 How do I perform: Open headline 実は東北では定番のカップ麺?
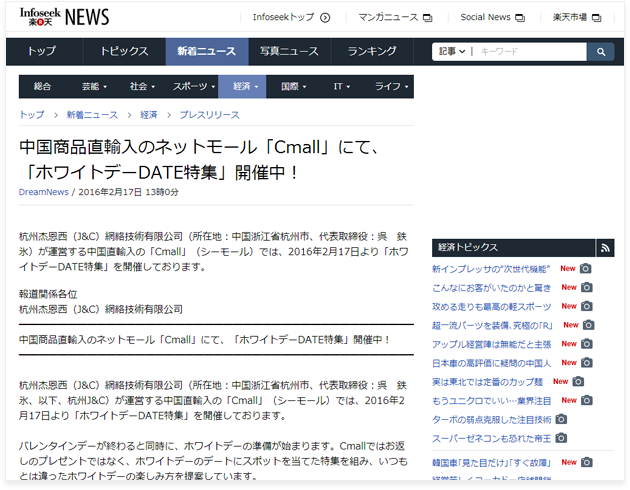pos(487,382)
